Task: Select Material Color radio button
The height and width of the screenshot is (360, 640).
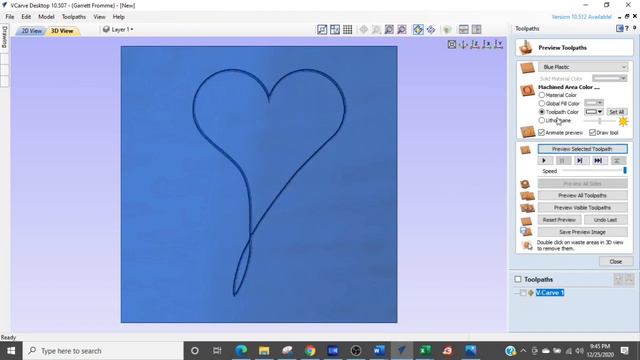Action: [542, 95]
